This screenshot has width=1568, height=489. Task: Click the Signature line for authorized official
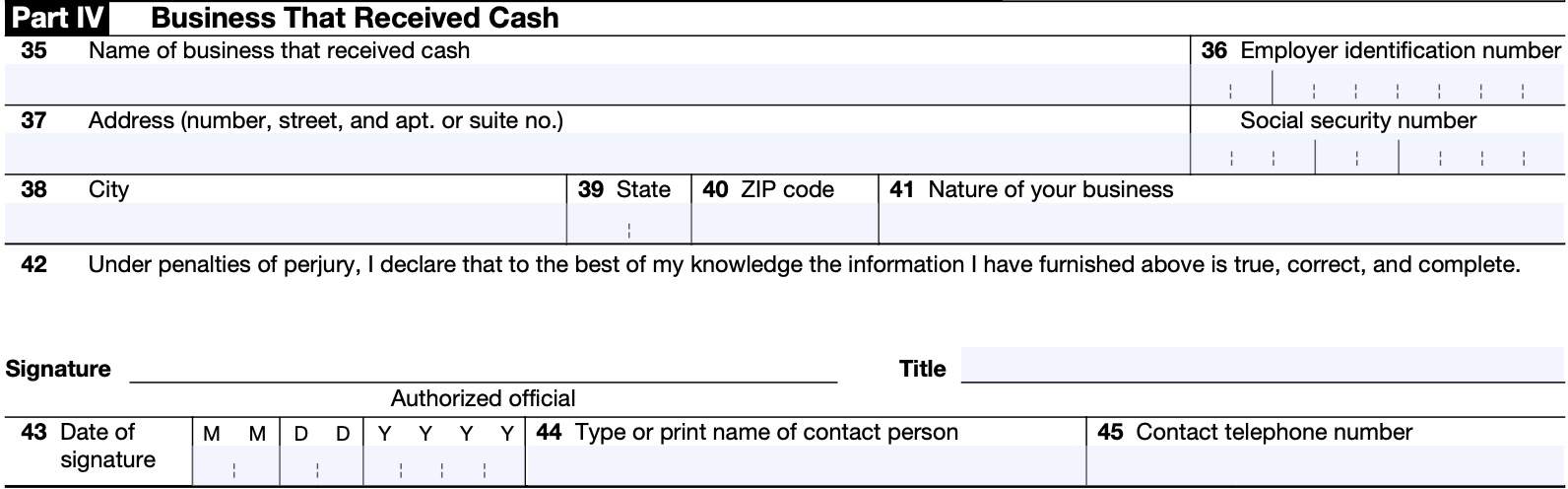(483, 369)
